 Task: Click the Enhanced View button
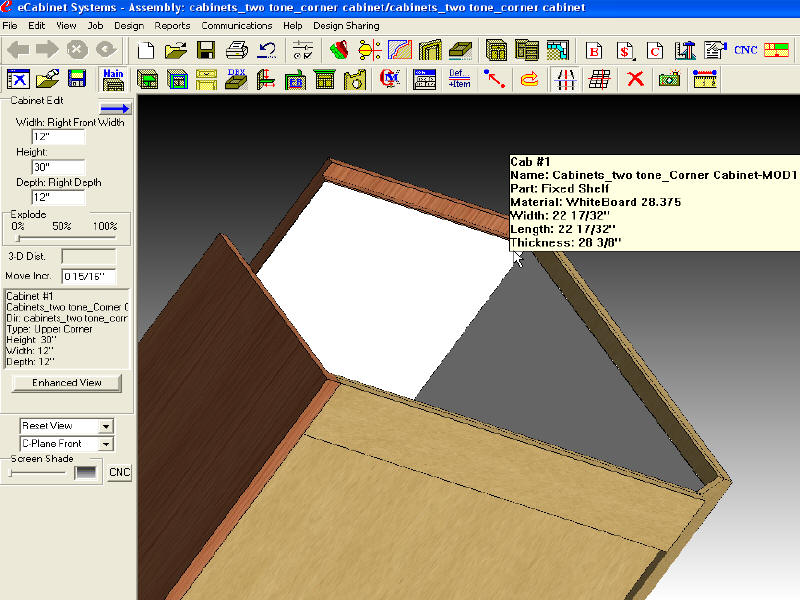pos(67,383)
